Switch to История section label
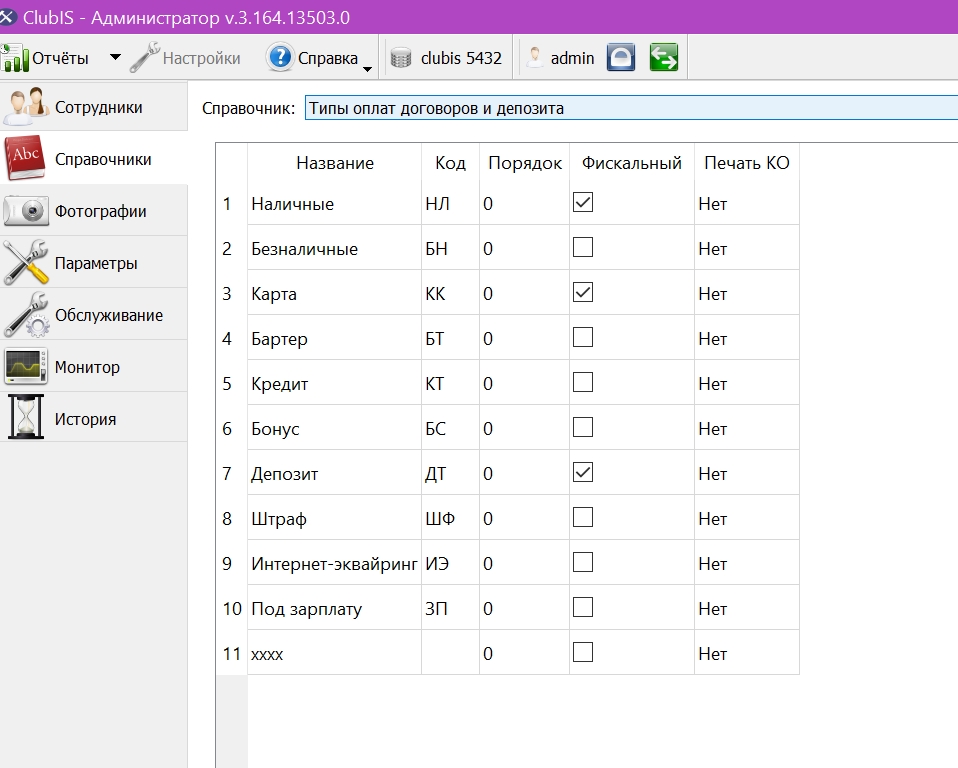 pos(86,419)
